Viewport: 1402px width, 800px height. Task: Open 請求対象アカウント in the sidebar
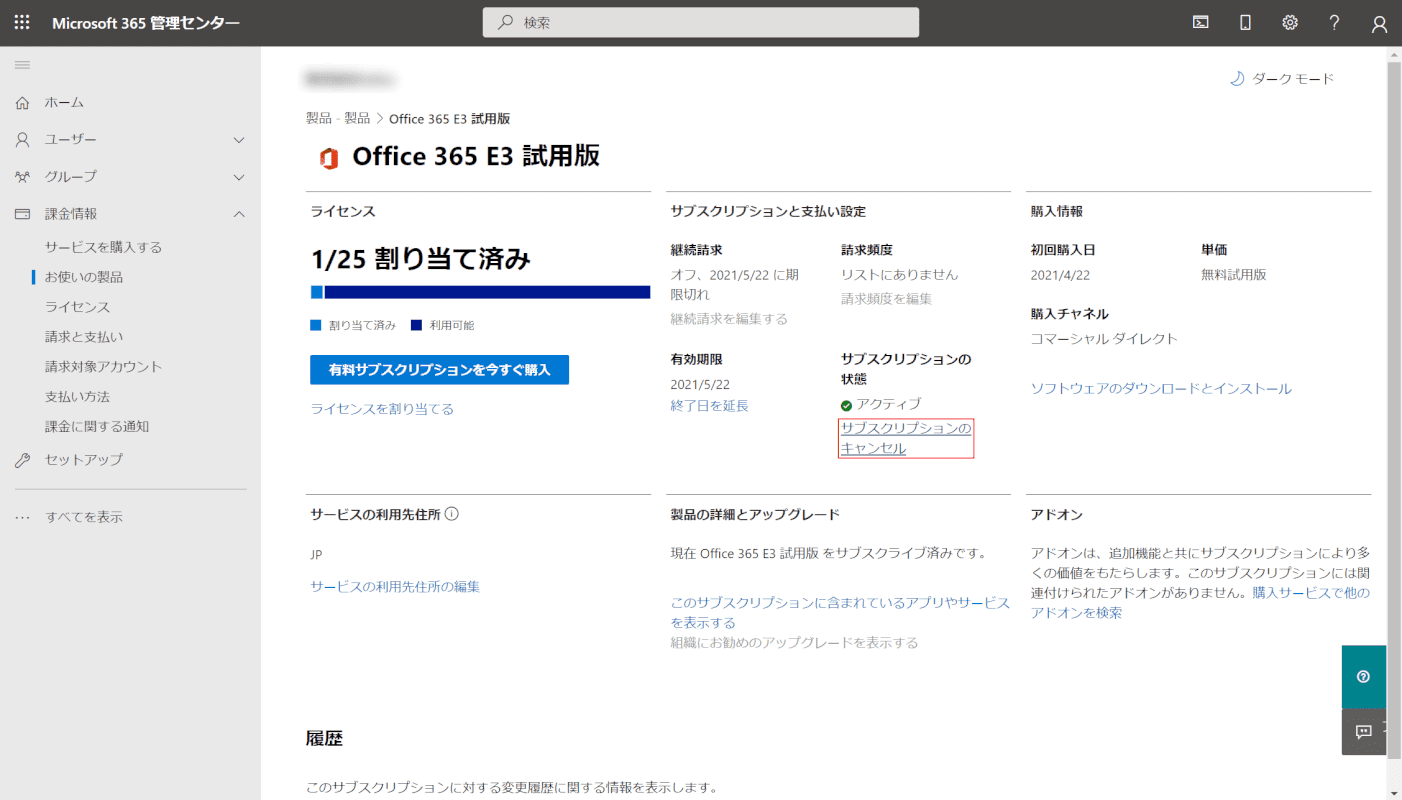103,367
